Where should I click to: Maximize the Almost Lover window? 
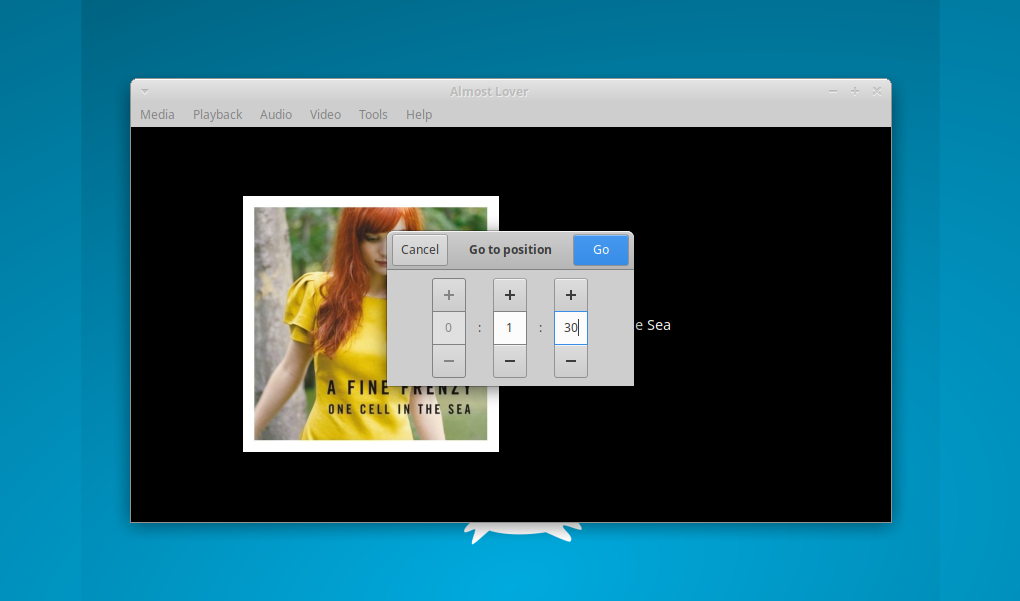coord(855,91)
